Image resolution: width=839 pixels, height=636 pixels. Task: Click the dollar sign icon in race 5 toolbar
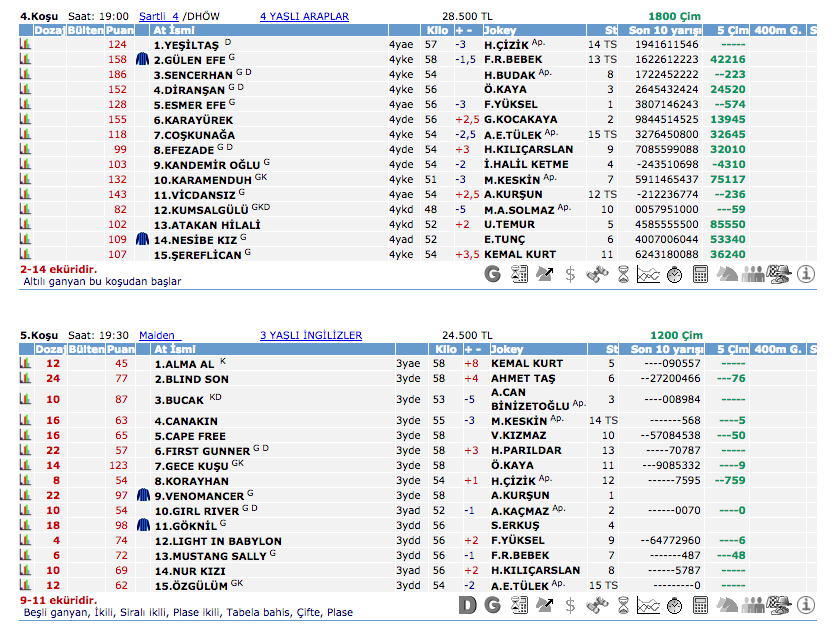570,605
